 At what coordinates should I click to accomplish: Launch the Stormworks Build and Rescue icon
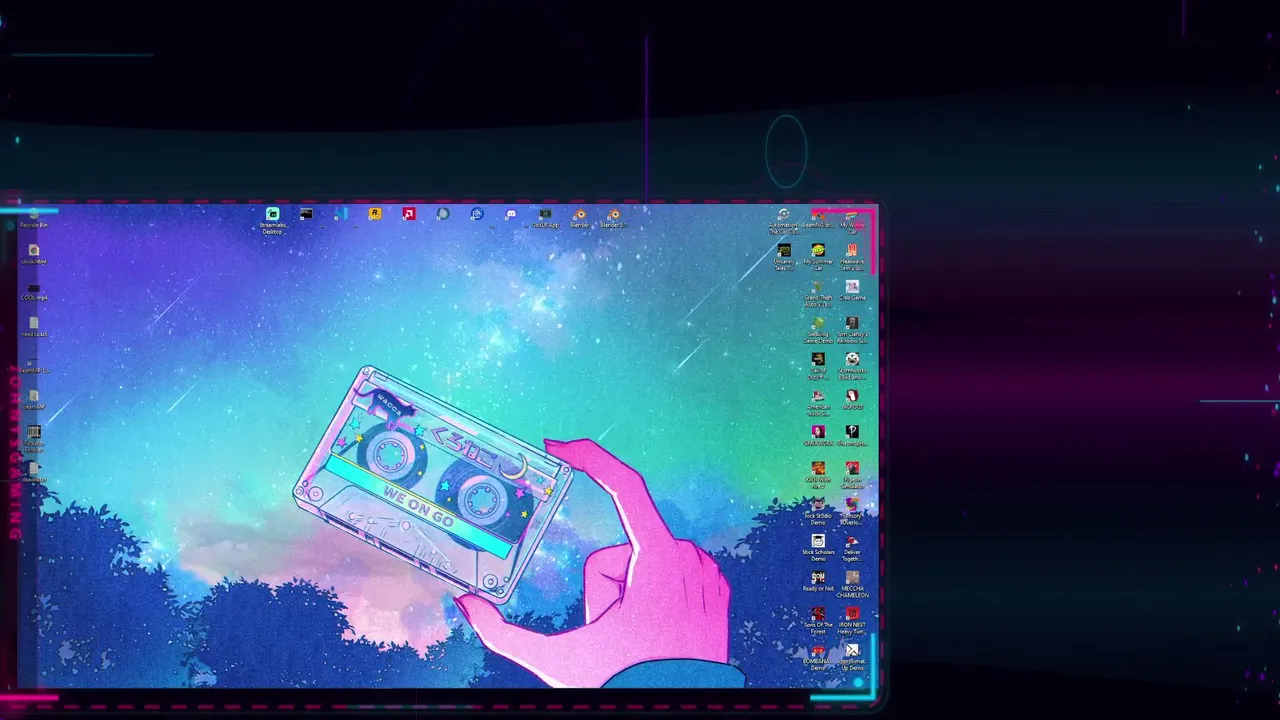tap(852, 366)
